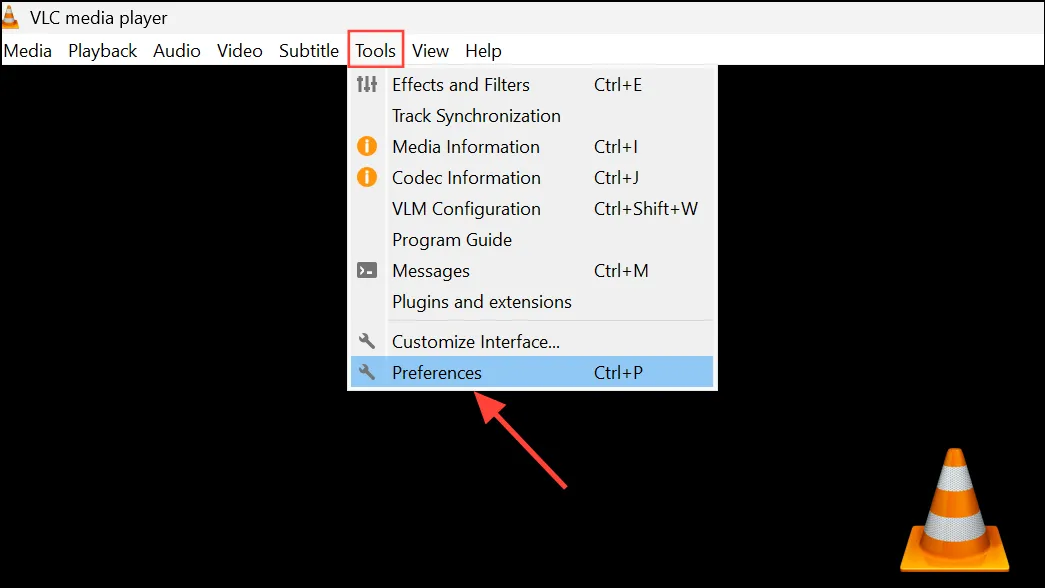Click the Ctrl+M shortcut label
Image resolution: width=1045 pixels, height=588 pixels.
[x=621, y=271]
